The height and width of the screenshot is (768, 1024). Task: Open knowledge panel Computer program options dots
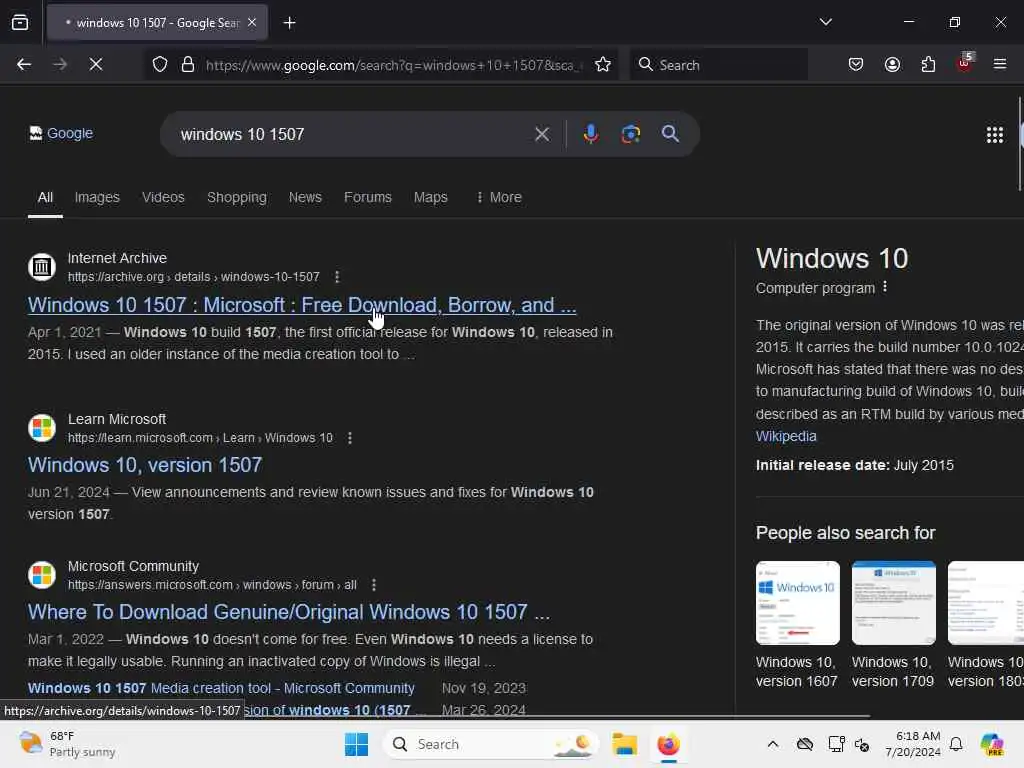click(885, 287)
